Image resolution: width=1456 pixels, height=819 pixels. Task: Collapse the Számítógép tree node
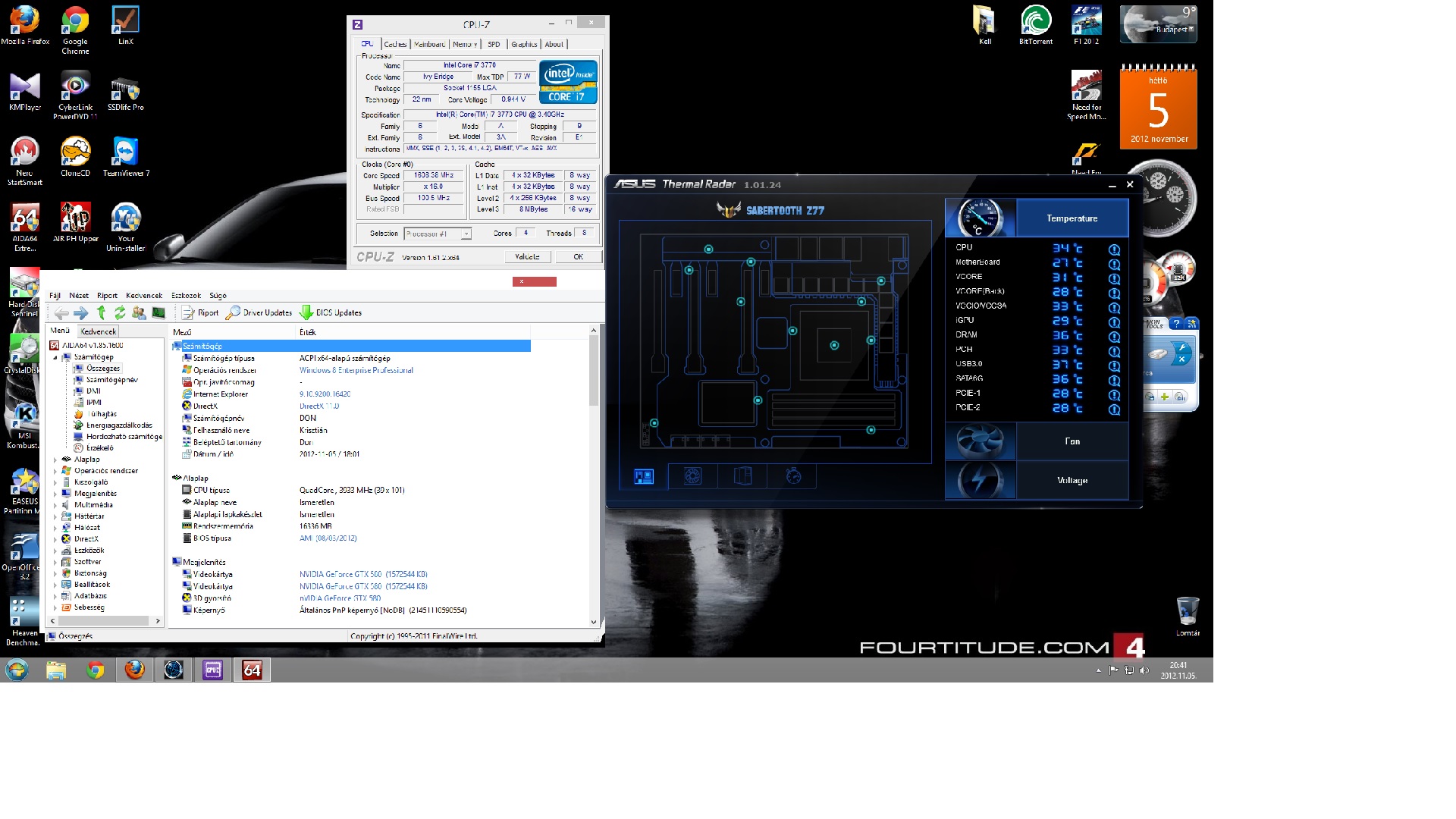(55, 357)
